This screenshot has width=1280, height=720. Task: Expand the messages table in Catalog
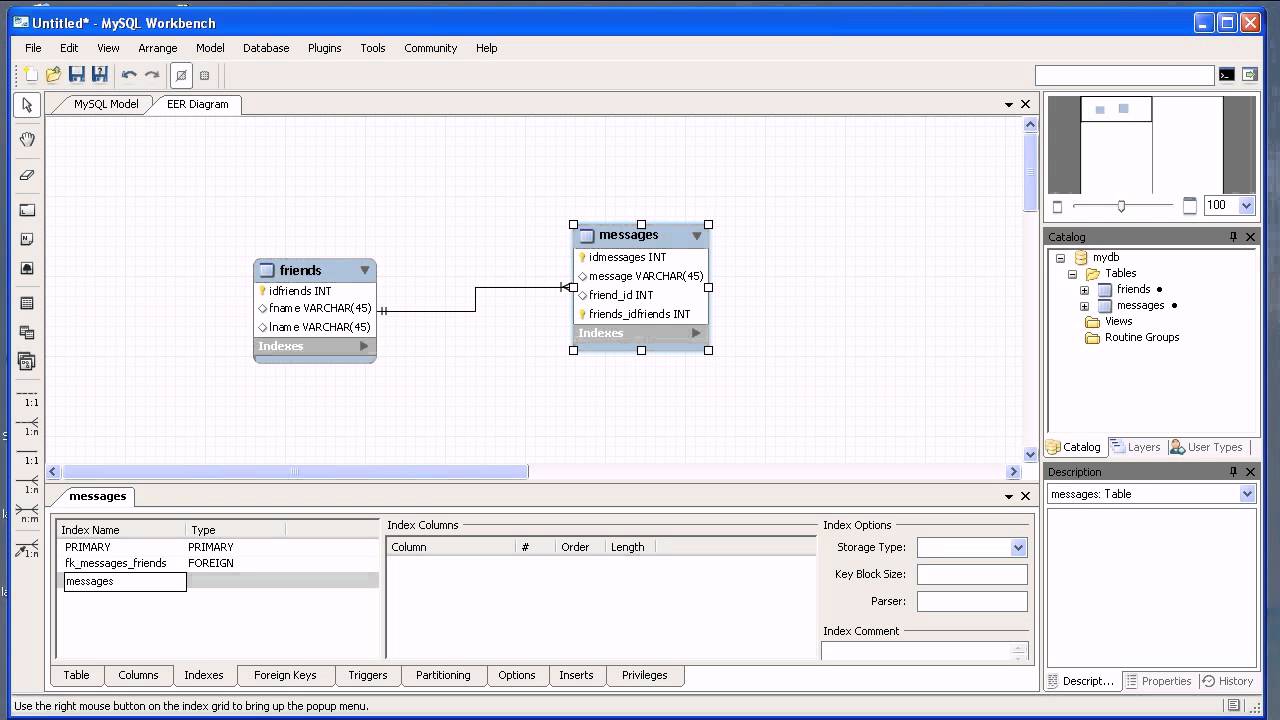pos(1084,306)
